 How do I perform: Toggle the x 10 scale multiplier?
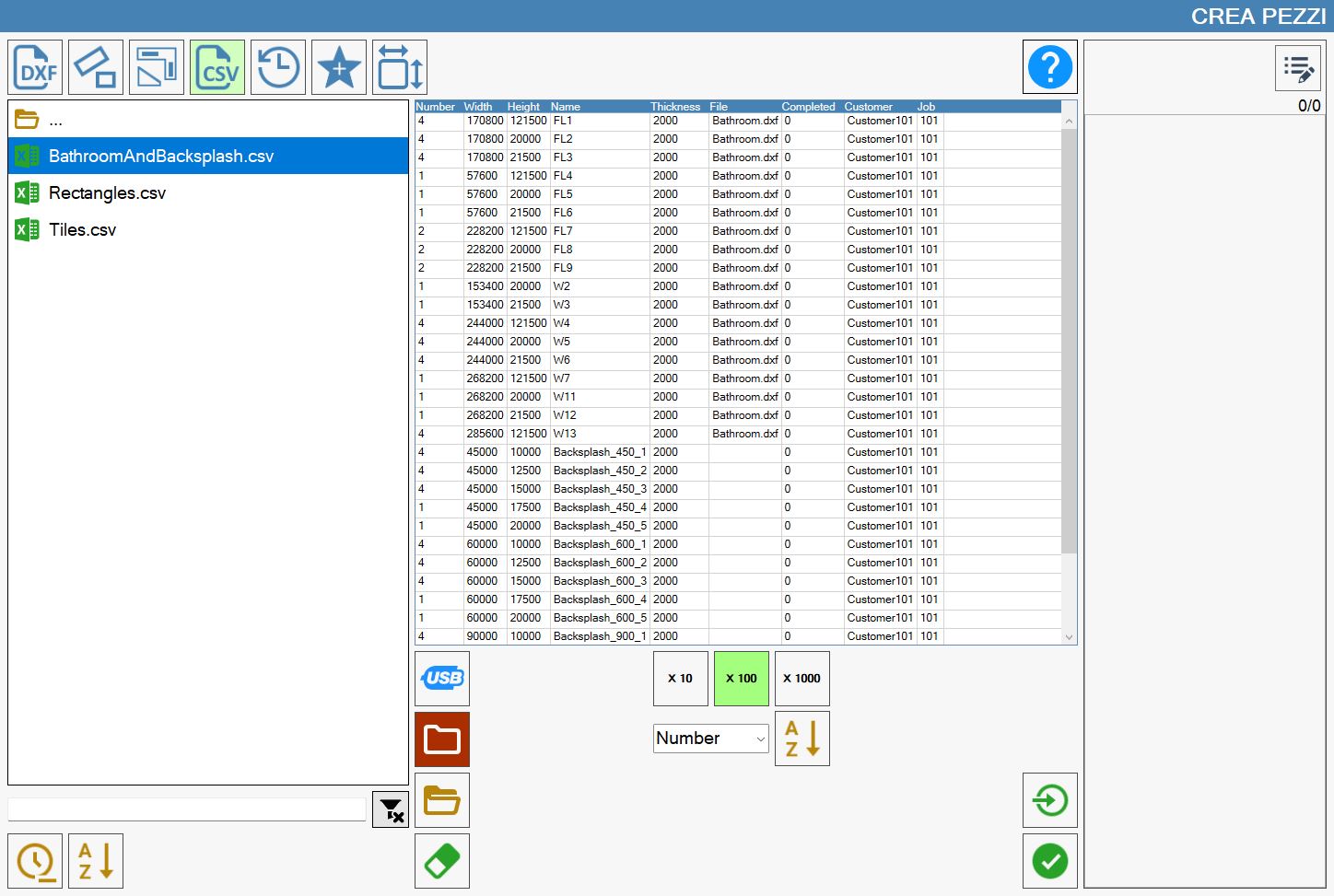[x=681, y=679]
